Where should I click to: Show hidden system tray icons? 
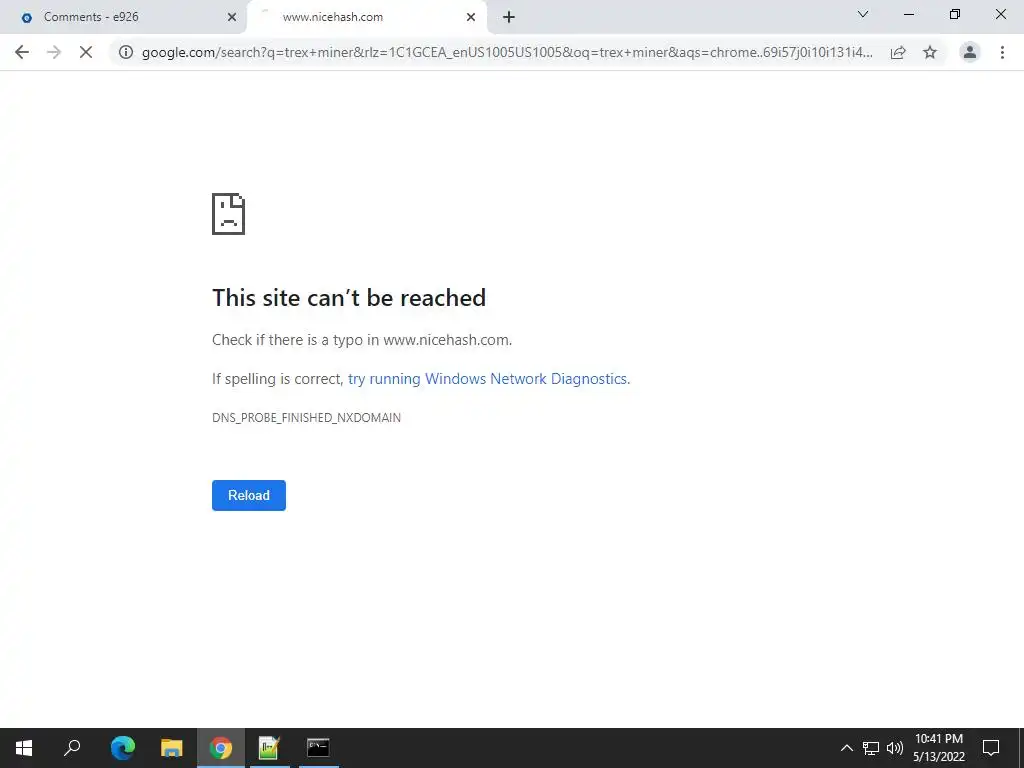coord(846,748)
